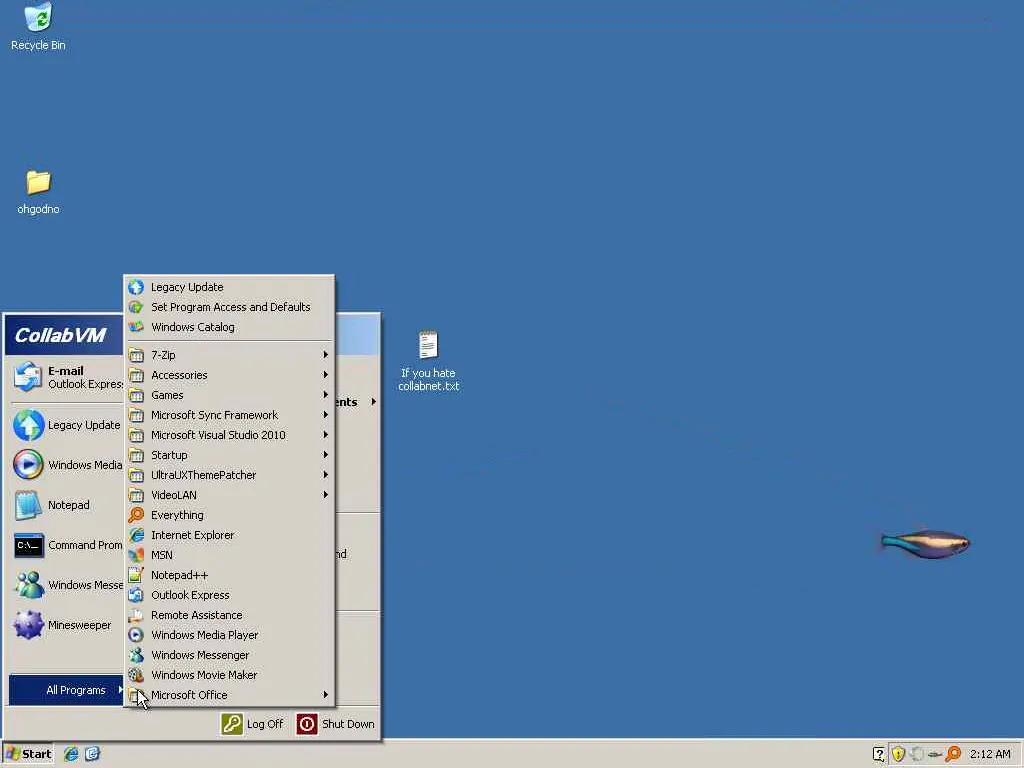
Task: Expand the VideoLAN submenu arrow
Action: click(x=325, y=495)
